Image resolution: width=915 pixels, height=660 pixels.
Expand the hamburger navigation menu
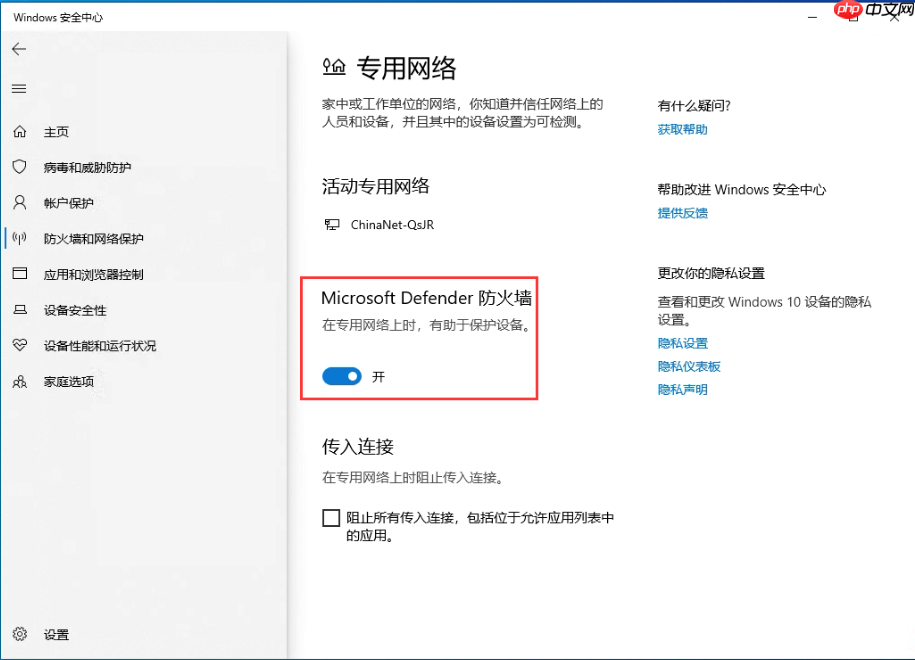point(18,88)
